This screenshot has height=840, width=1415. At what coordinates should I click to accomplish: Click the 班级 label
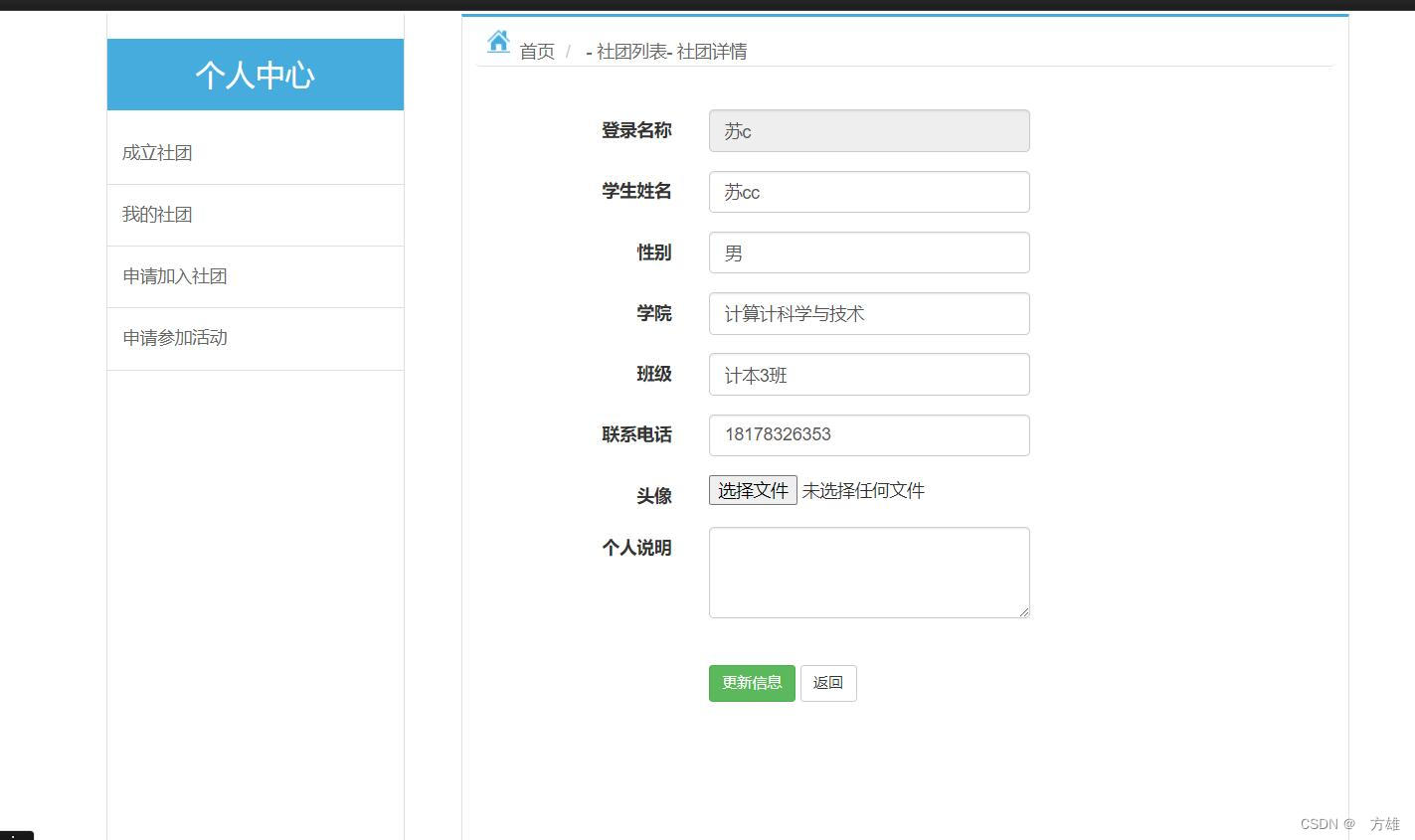point(654,374)
